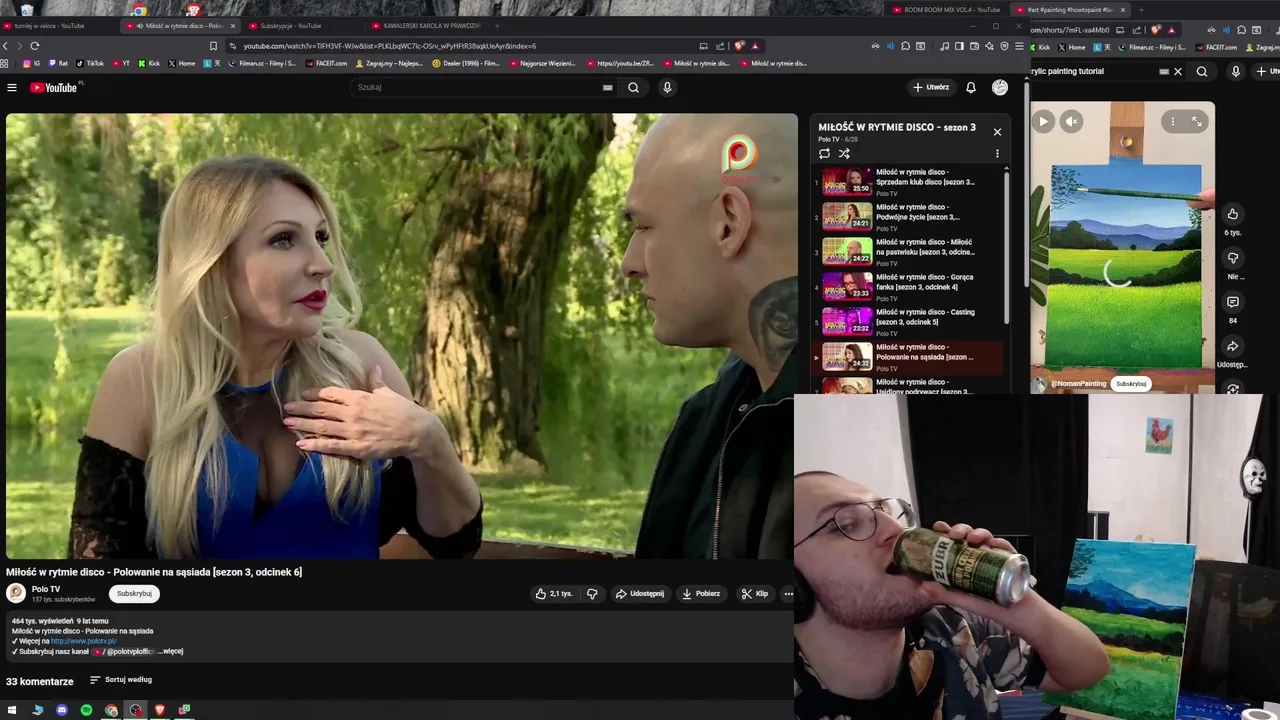Screen dimensions: 1280x720
Task: Open a new browser tab with plus
Action: (497, 26)
